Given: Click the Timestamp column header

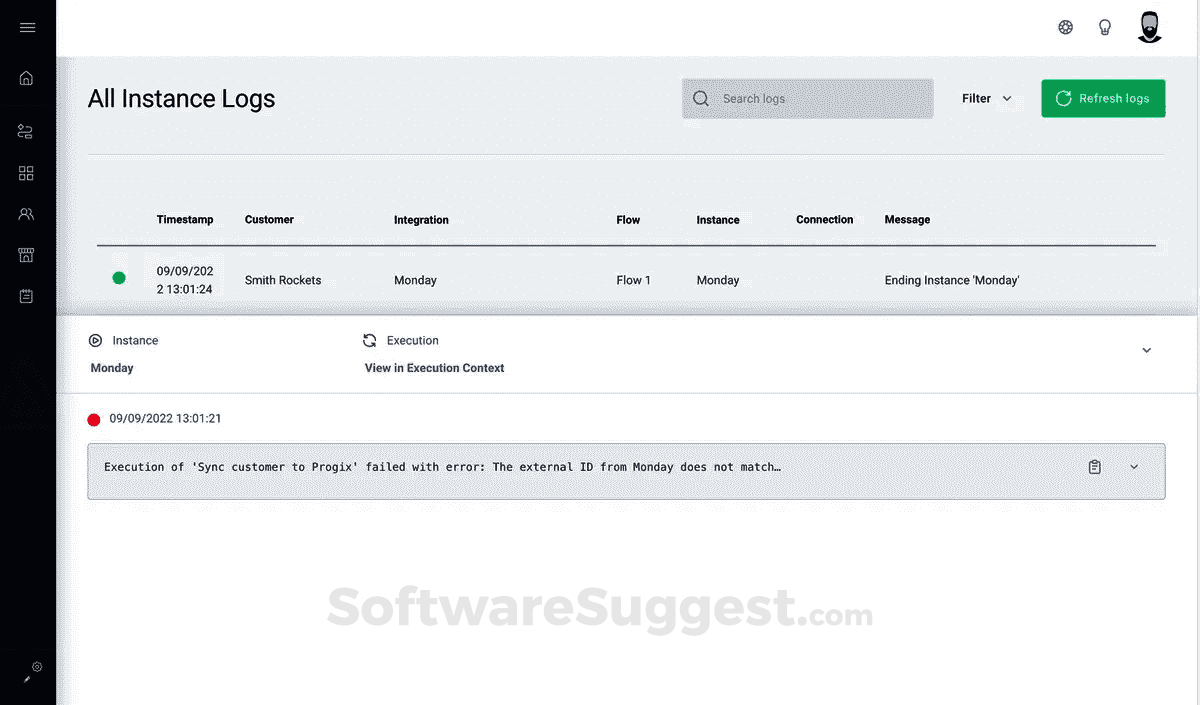Looking at the screenshot, I should tap(185, 219).
